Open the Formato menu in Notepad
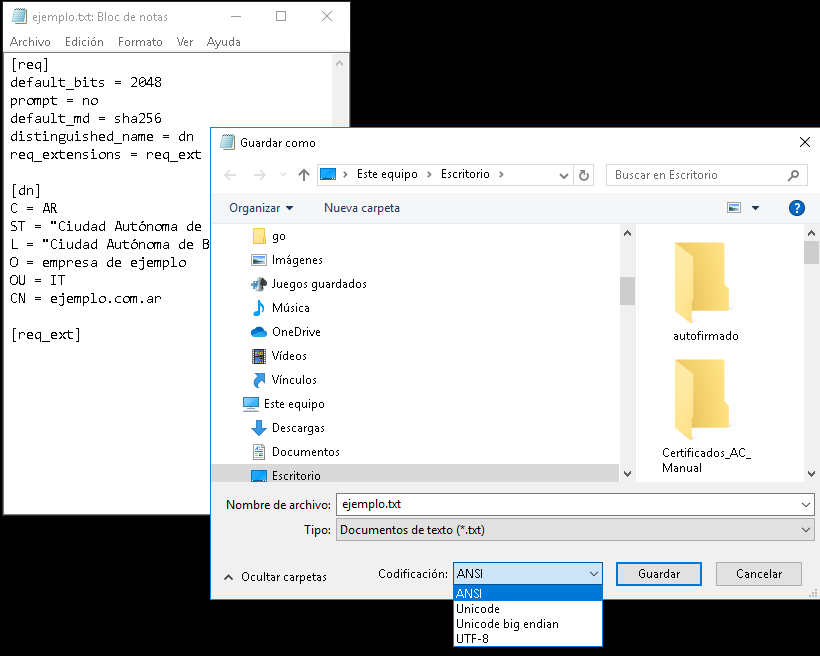Viewport: 820px width, 656px height. click(x=140, y=42)
